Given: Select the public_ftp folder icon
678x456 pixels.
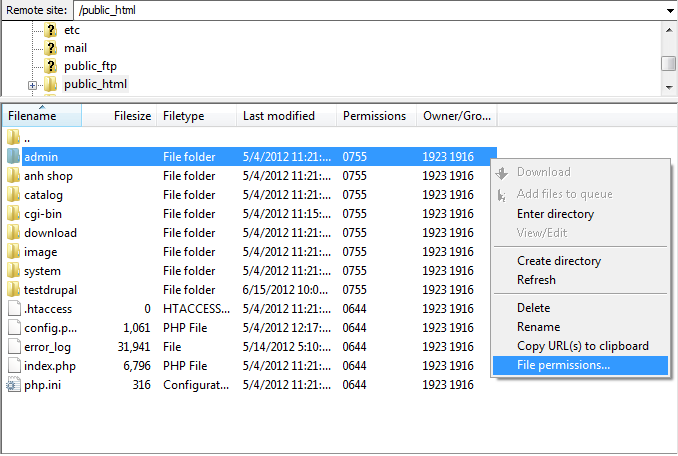Looking at the screenshot, I should click(51, 66).
